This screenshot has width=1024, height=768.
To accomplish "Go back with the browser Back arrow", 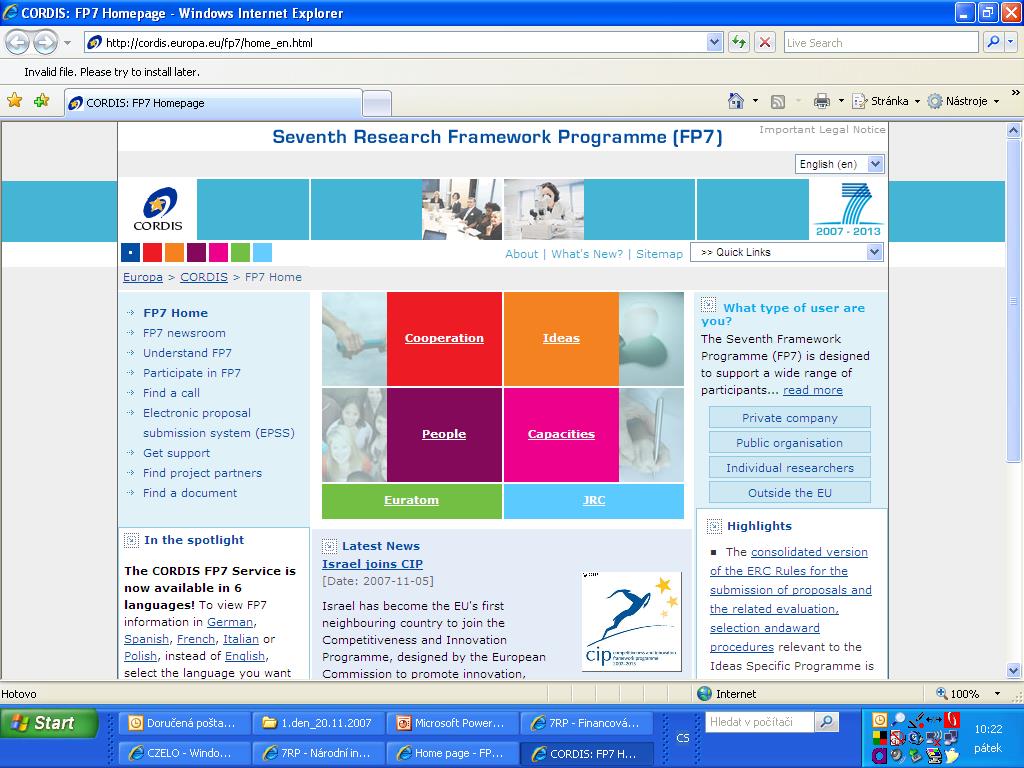I will [18, 43].
